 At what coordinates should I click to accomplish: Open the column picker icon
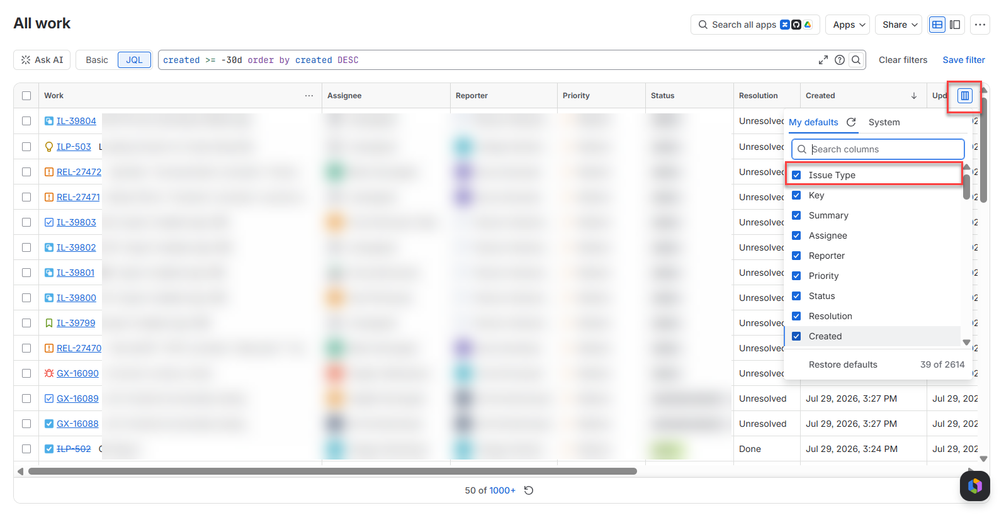965,96
